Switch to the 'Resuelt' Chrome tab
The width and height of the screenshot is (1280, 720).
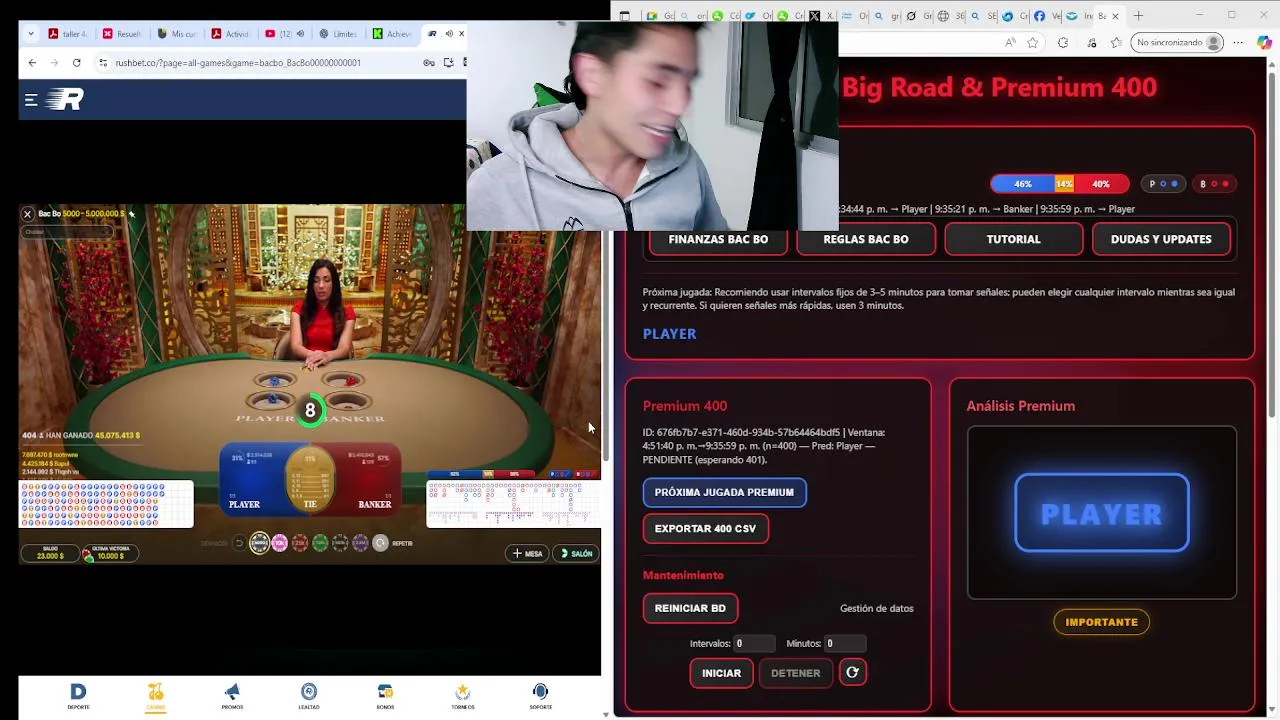tap(123, 34)
